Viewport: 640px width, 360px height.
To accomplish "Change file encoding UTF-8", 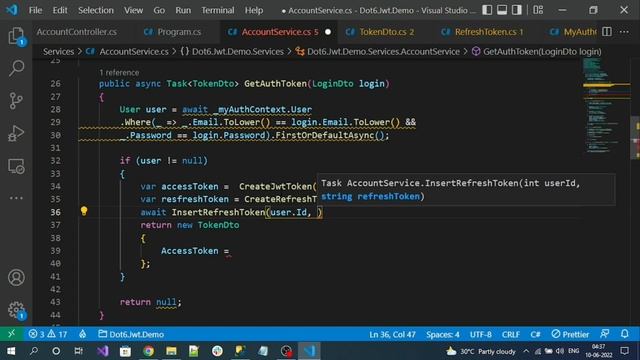I will pyautogui.click(x=480, y=334).
